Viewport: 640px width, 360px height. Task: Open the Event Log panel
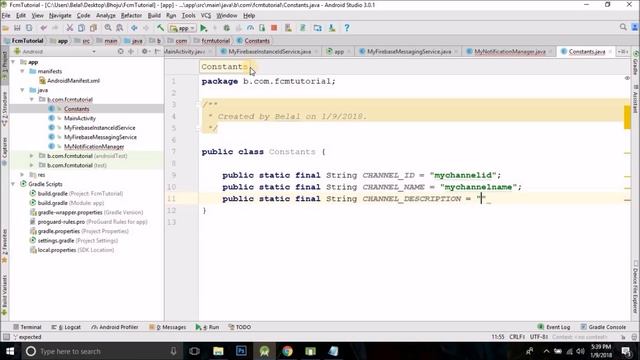(554, 327)
